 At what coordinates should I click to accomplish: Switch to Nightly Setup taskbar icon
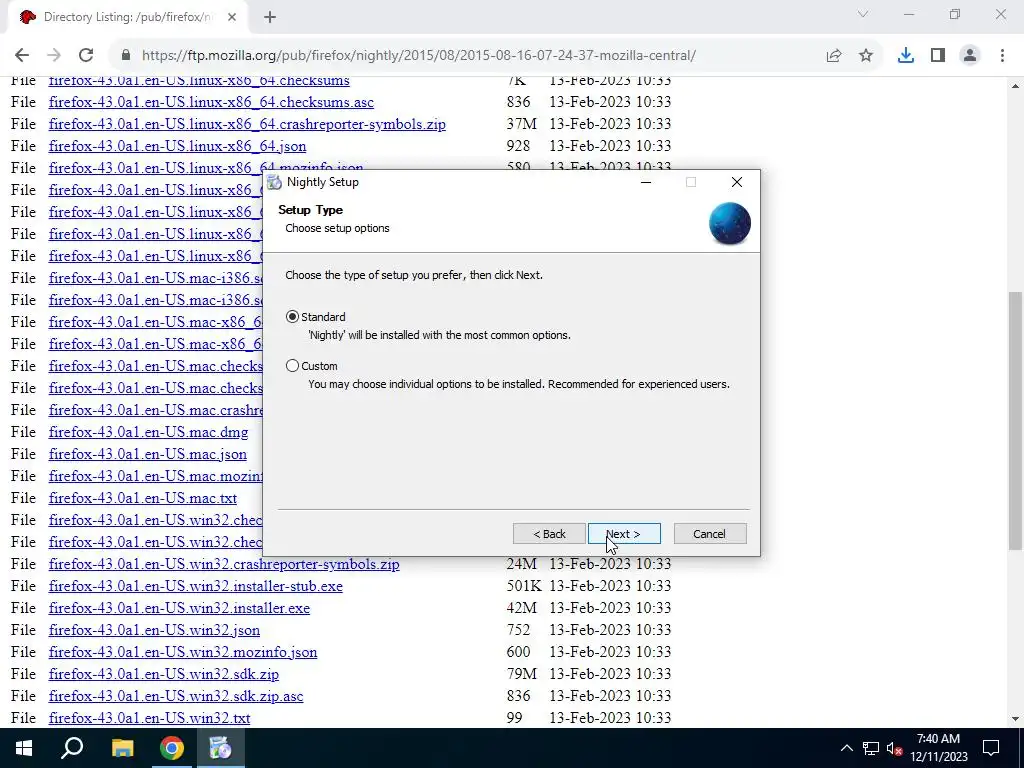(x=220, y=748)
